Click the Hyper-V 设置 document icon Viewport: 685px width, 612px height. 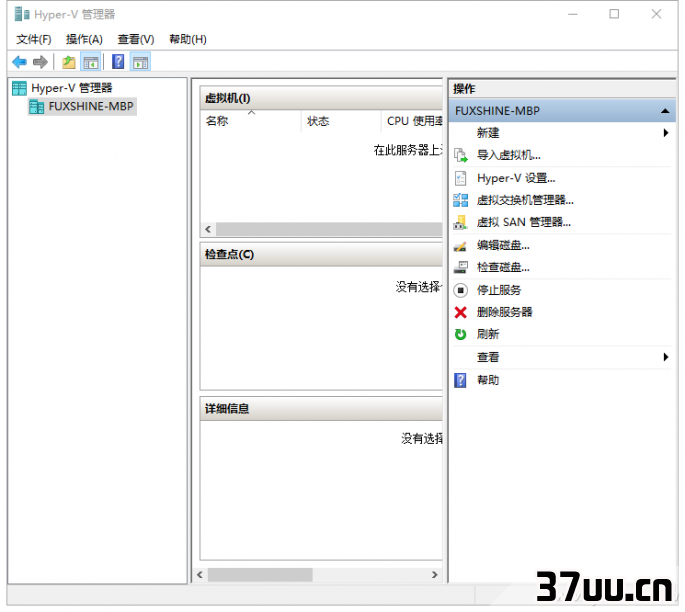click(460, 178)
